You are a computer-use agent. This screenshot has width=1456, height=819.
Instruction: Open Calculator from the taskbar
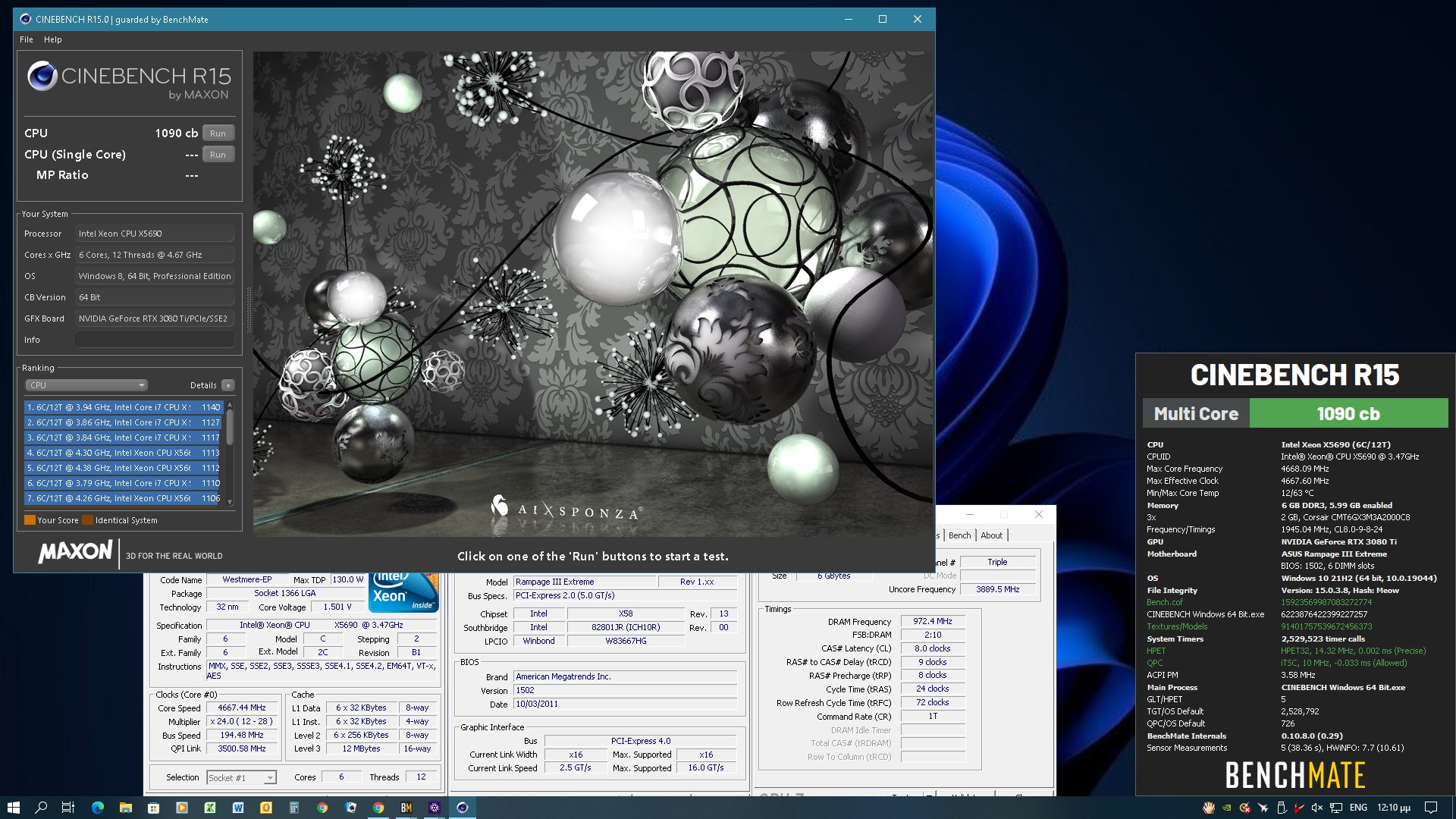coord(294,808)
